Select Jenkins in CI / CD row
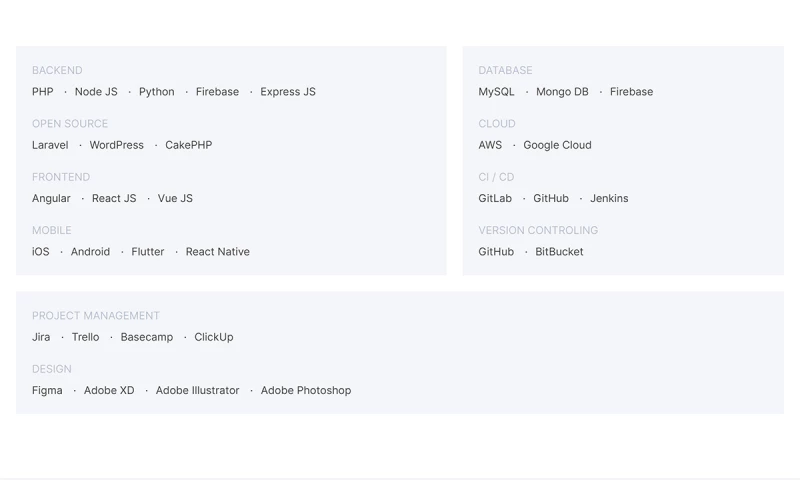The height and width of the screenshot is (480, 800). [x=609, y=198]
